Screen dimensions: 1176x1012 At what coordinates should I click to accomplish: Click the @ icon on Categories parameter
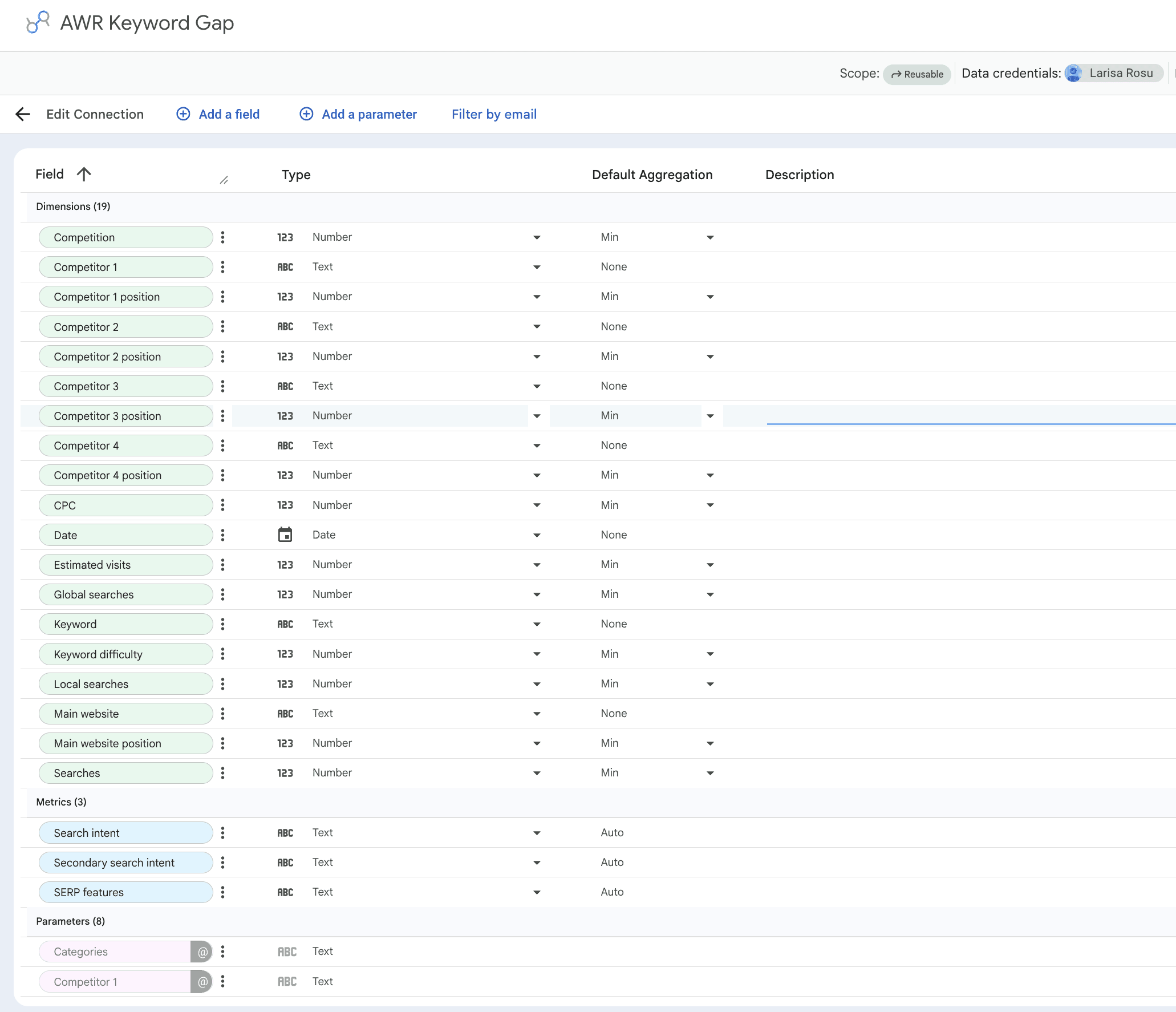202,952
